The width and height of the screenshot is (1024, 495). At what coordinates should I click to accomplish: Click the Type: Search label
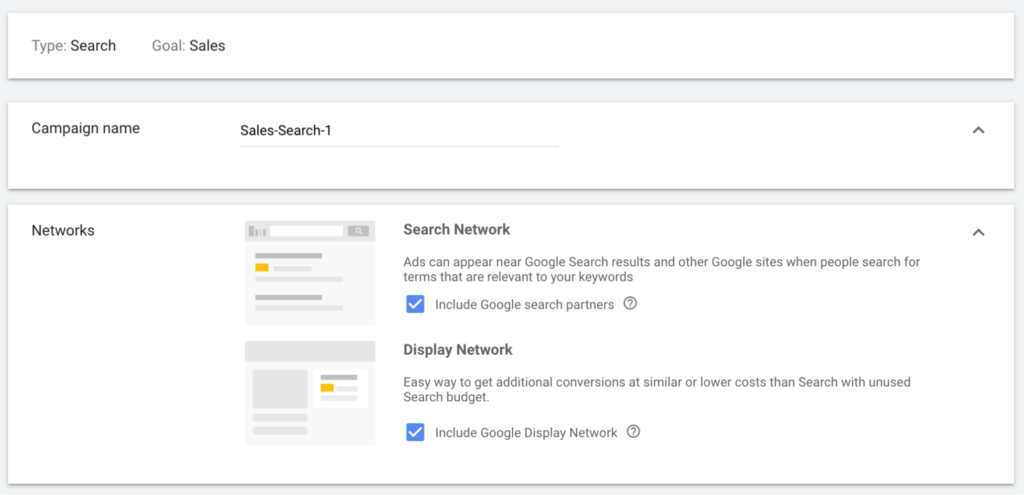coord(74,46)
